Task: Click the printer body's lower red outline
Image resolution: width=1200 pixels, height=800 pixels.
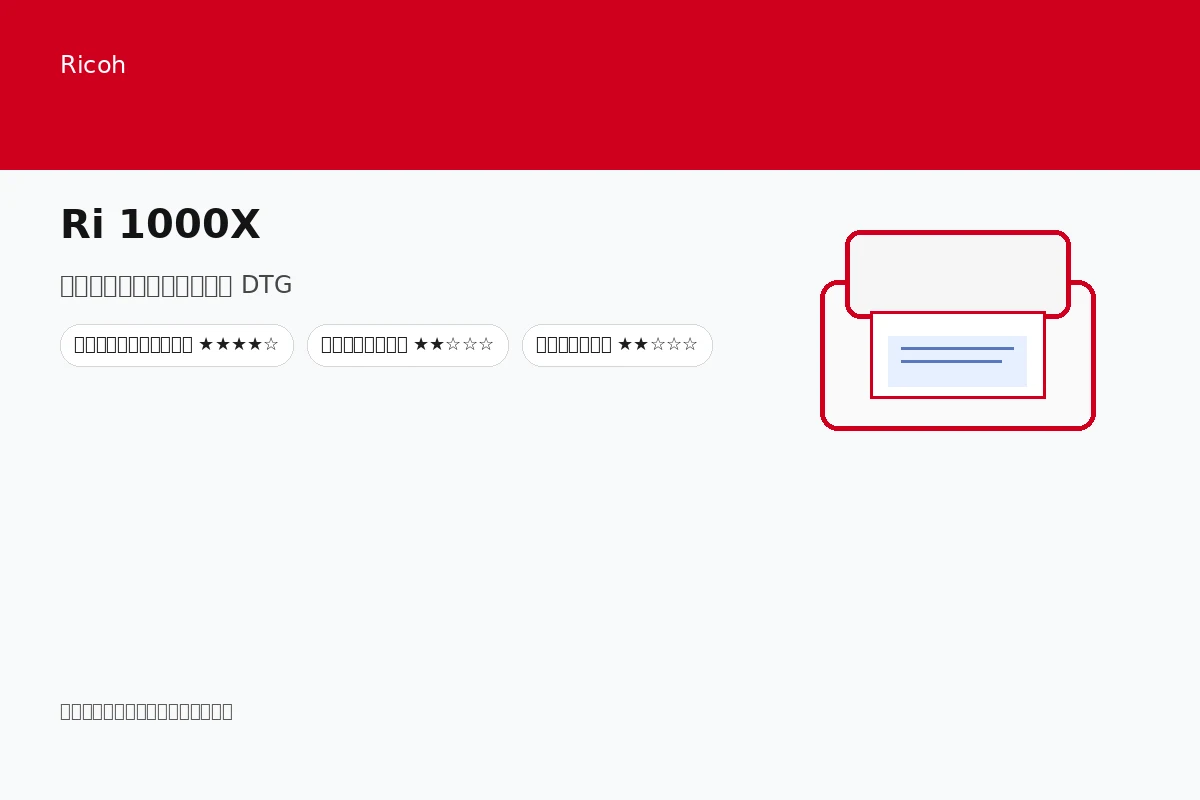Action: [x=958, y=428]
